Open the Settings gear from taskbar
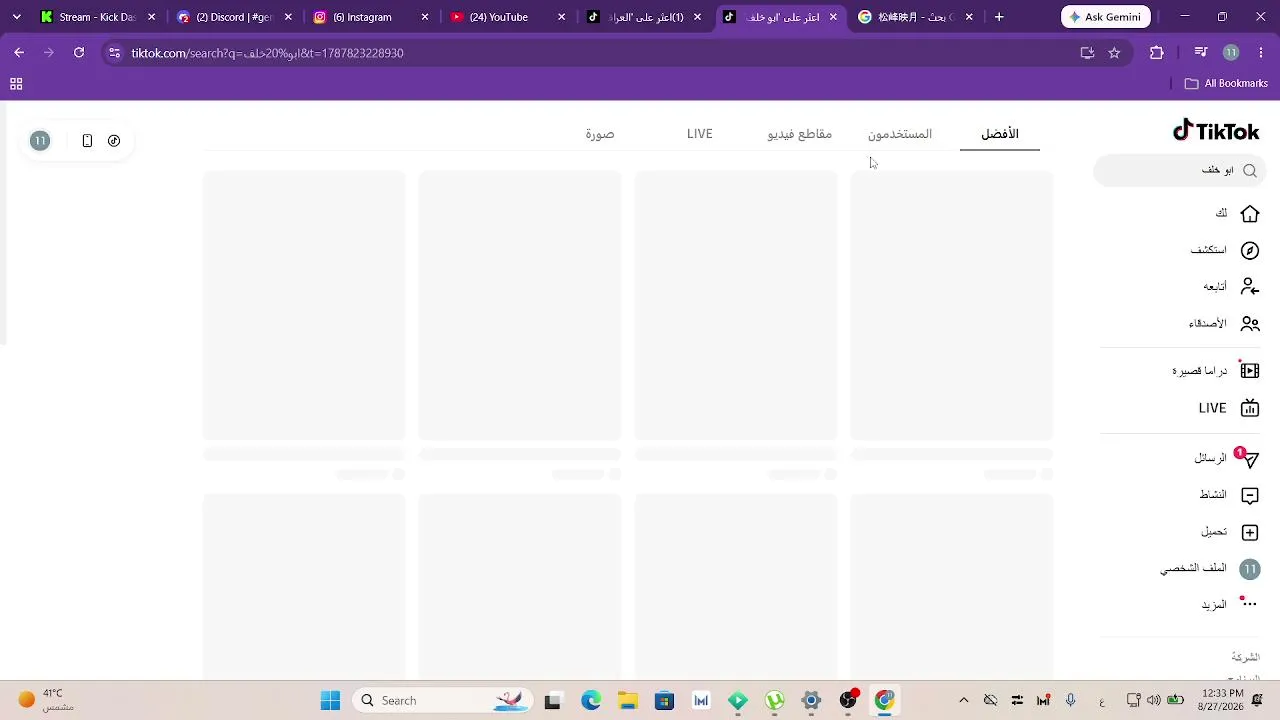This screenshot has width=1280, height=720. pos(811,700)
